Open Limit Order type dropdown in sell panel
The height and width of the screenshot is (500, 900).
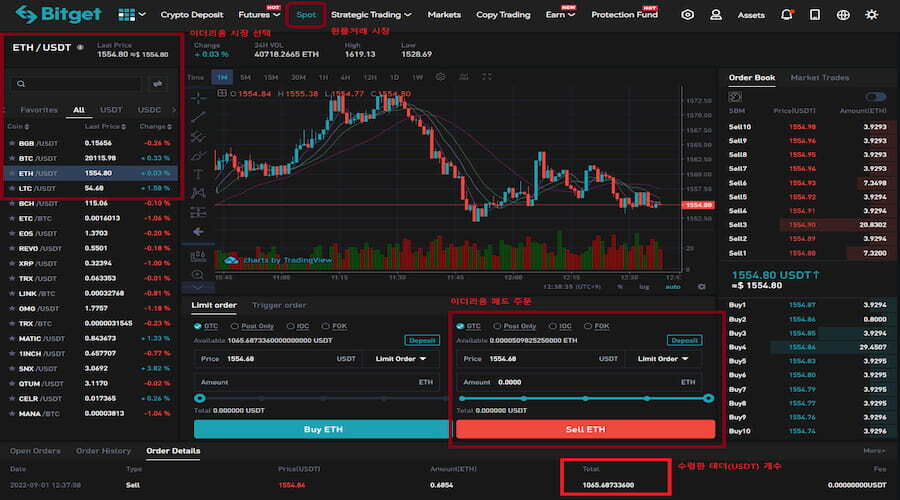pos(663,359)
